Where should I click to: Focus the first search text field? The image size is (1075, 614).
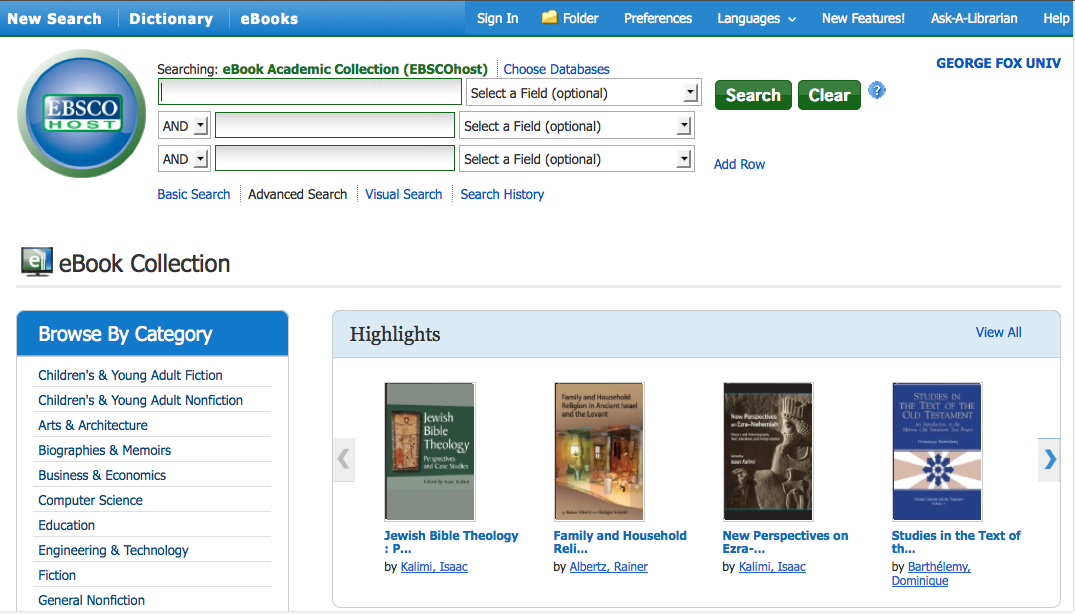pos(310,92)
